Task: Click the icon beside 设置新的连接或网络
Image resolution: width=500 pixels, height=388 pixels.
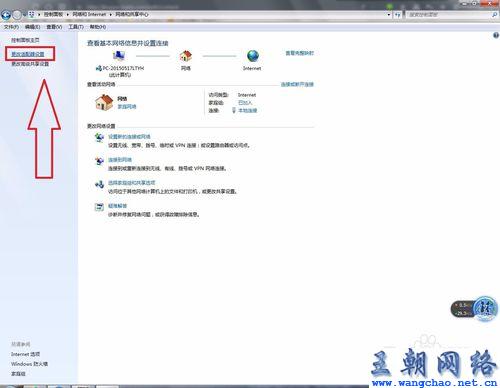Action: click(x=99, y=137)
